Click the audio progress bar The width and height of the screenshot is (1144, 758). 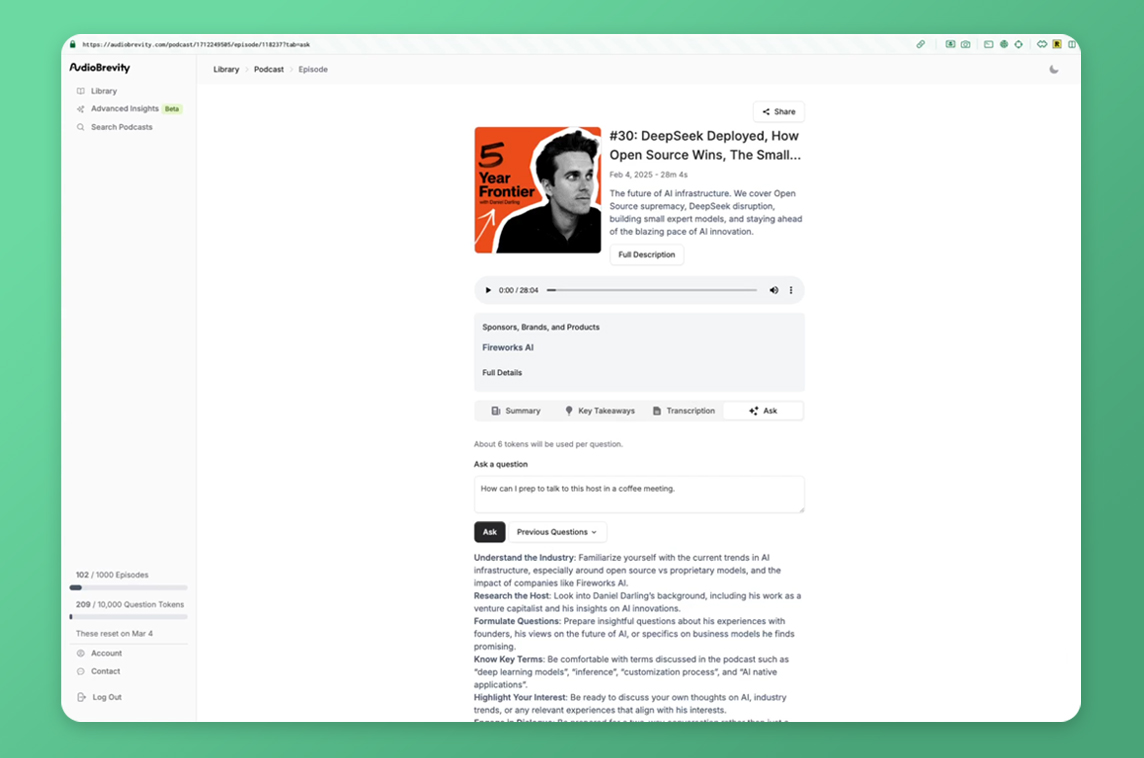click(652, 290)
